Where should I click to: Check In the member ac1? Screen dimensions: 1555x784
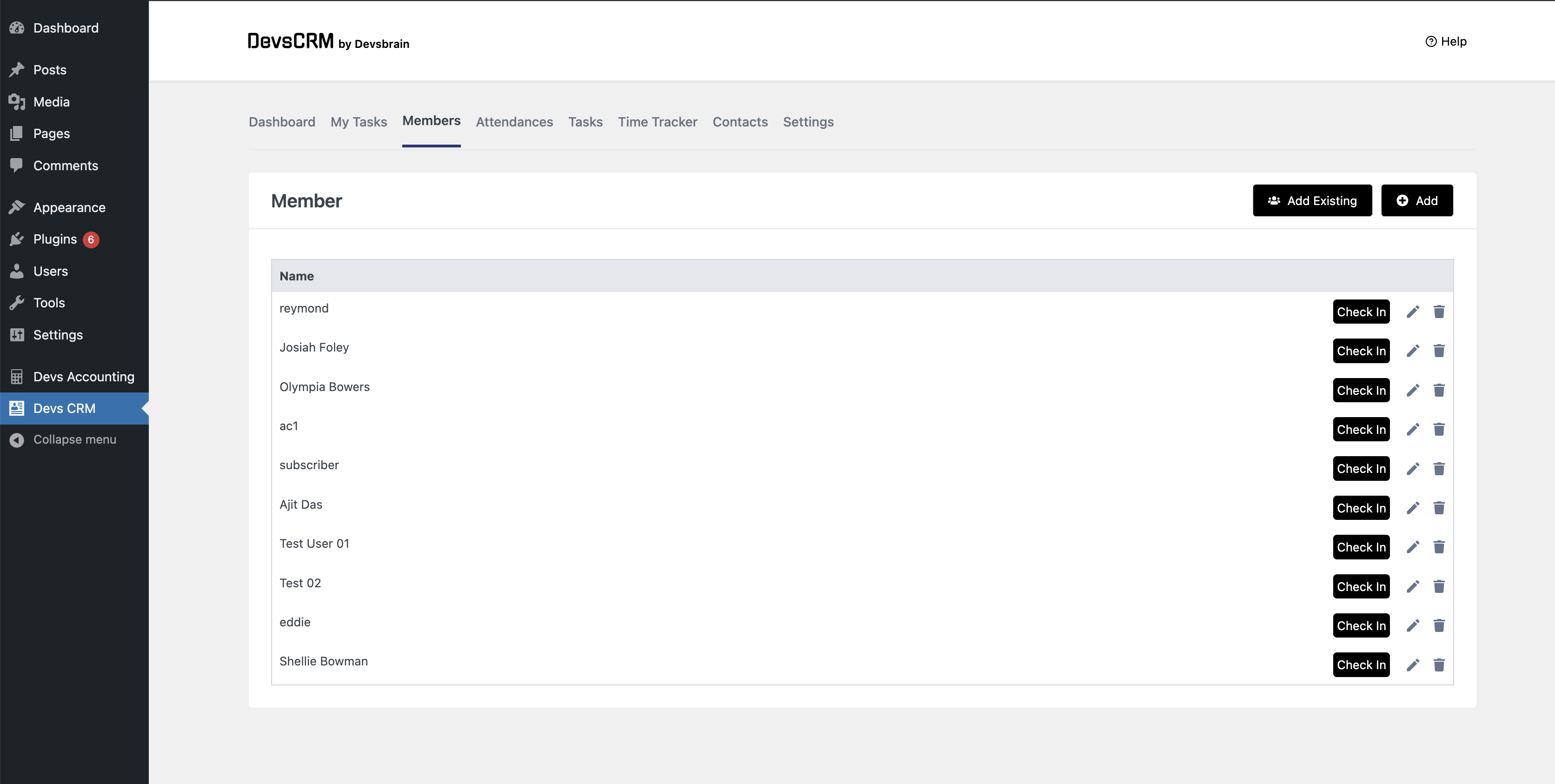click(1361, 430)
